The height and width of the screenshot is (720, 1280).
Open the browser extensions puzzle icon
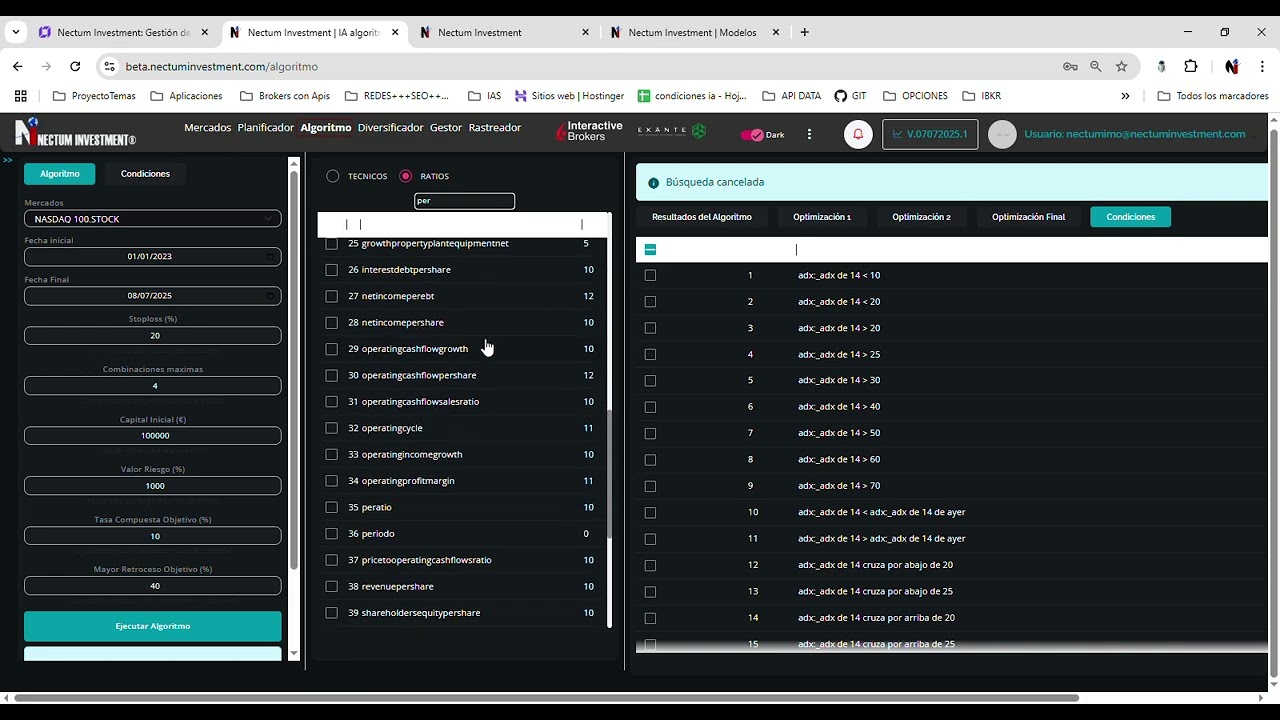[x=1191, y=66]
